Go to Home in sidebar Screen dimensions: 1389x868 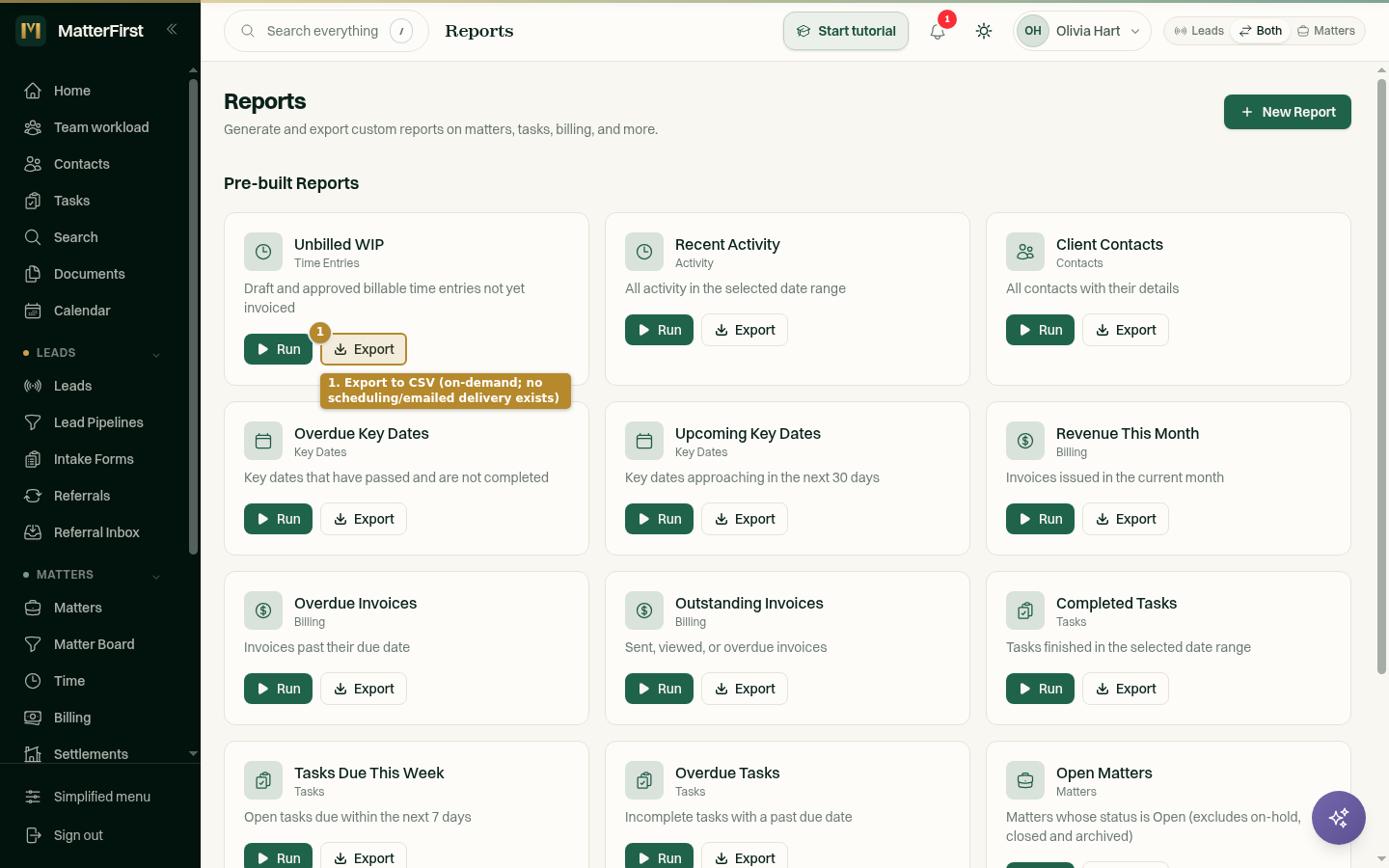[93, 91]
